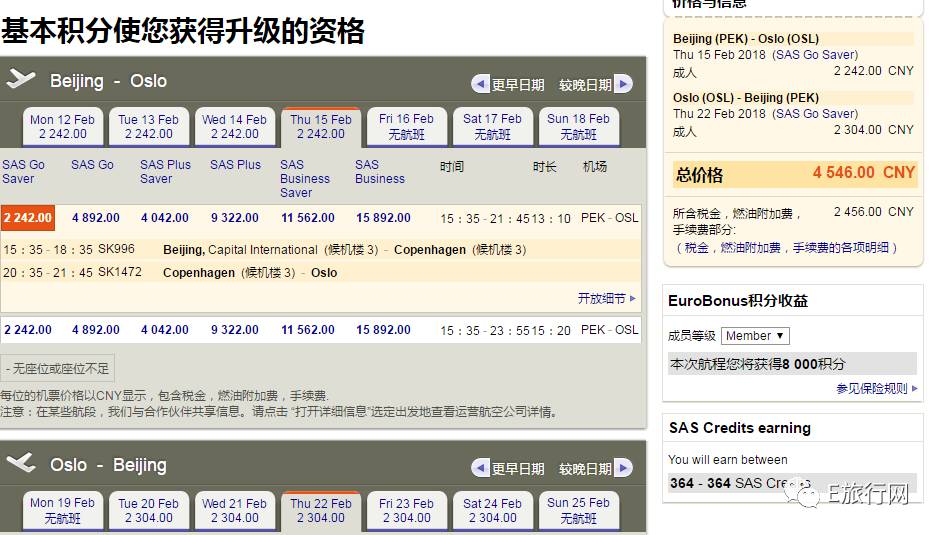Click the SK996 flight number text
The height and width of the screenshot is (535, 940).
pyautogui.click(x=116, y=249)
